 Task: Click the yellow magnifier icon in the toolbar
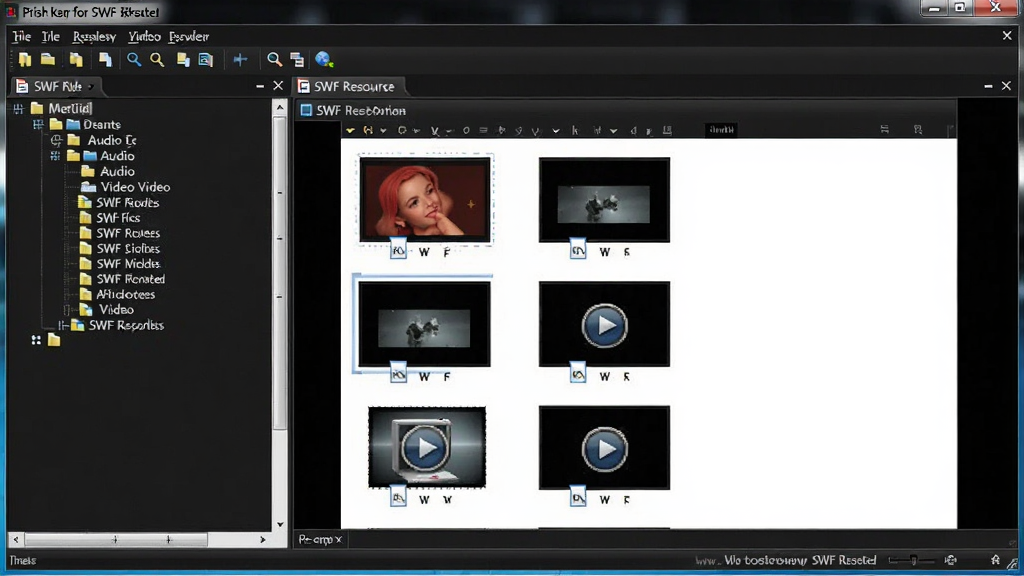pos(157,59)
